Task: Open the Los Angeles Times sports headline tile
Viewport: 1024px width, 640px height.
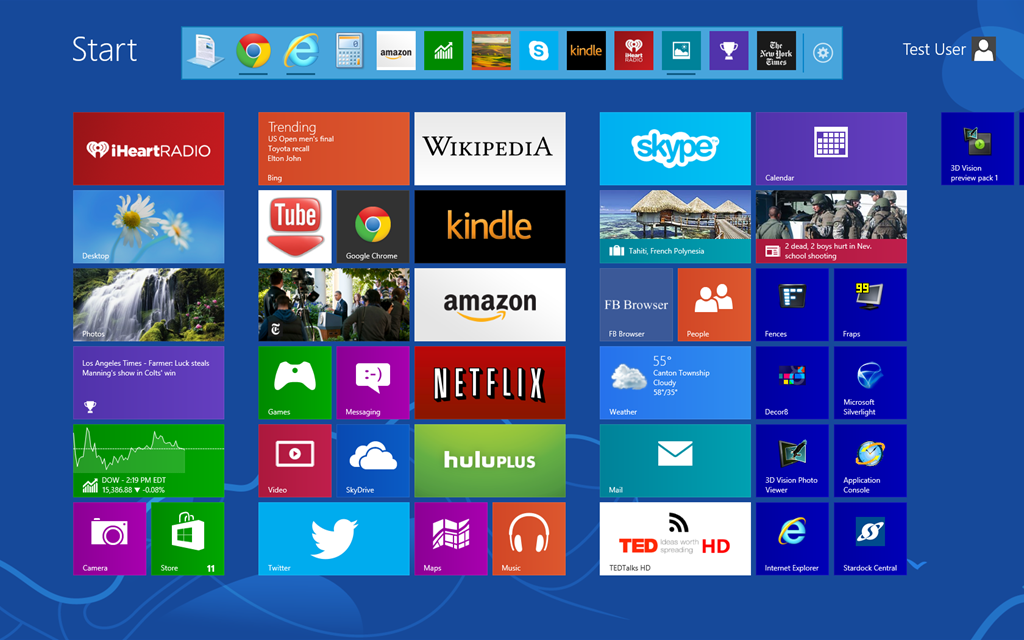Action: coord(149,383)
